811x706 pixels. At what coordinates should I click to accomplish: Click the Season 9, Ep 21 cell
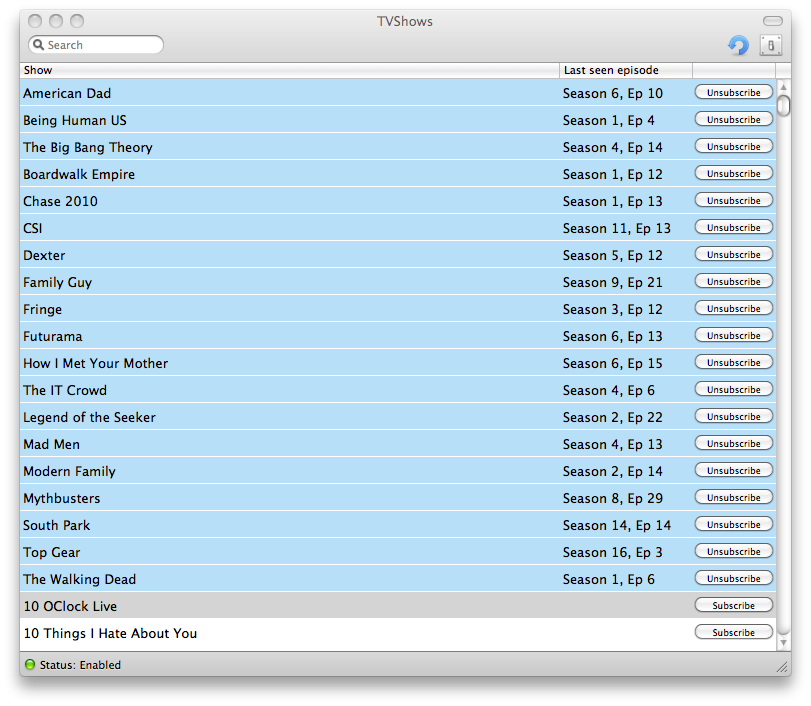612,282
